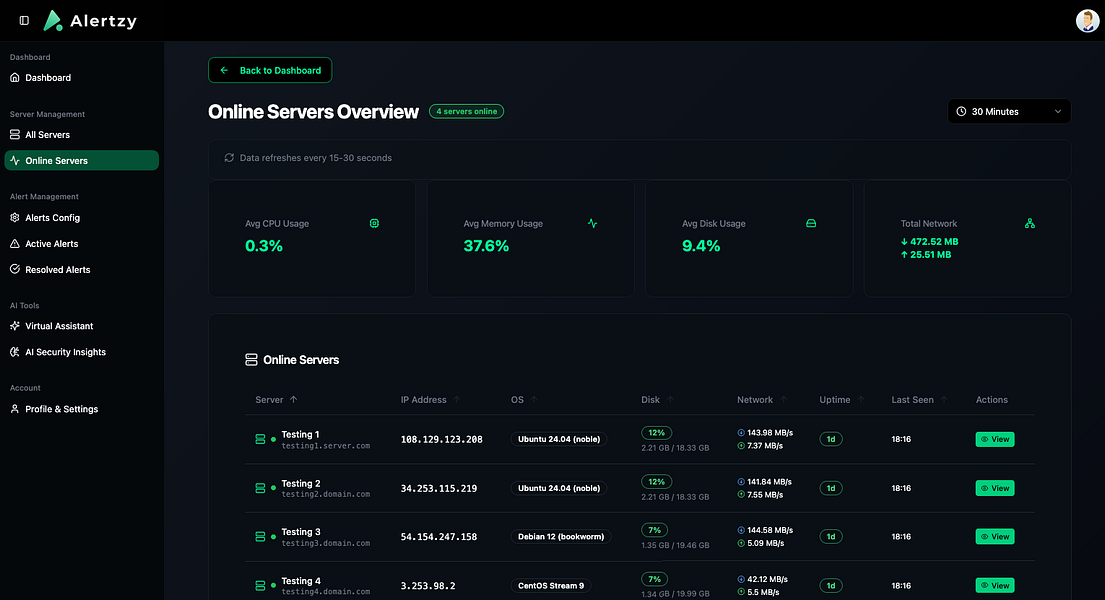1105x600 pixels.
Task: Click the Debian 12 (bookworm) OS badge
Action: (x=561, y=537)
